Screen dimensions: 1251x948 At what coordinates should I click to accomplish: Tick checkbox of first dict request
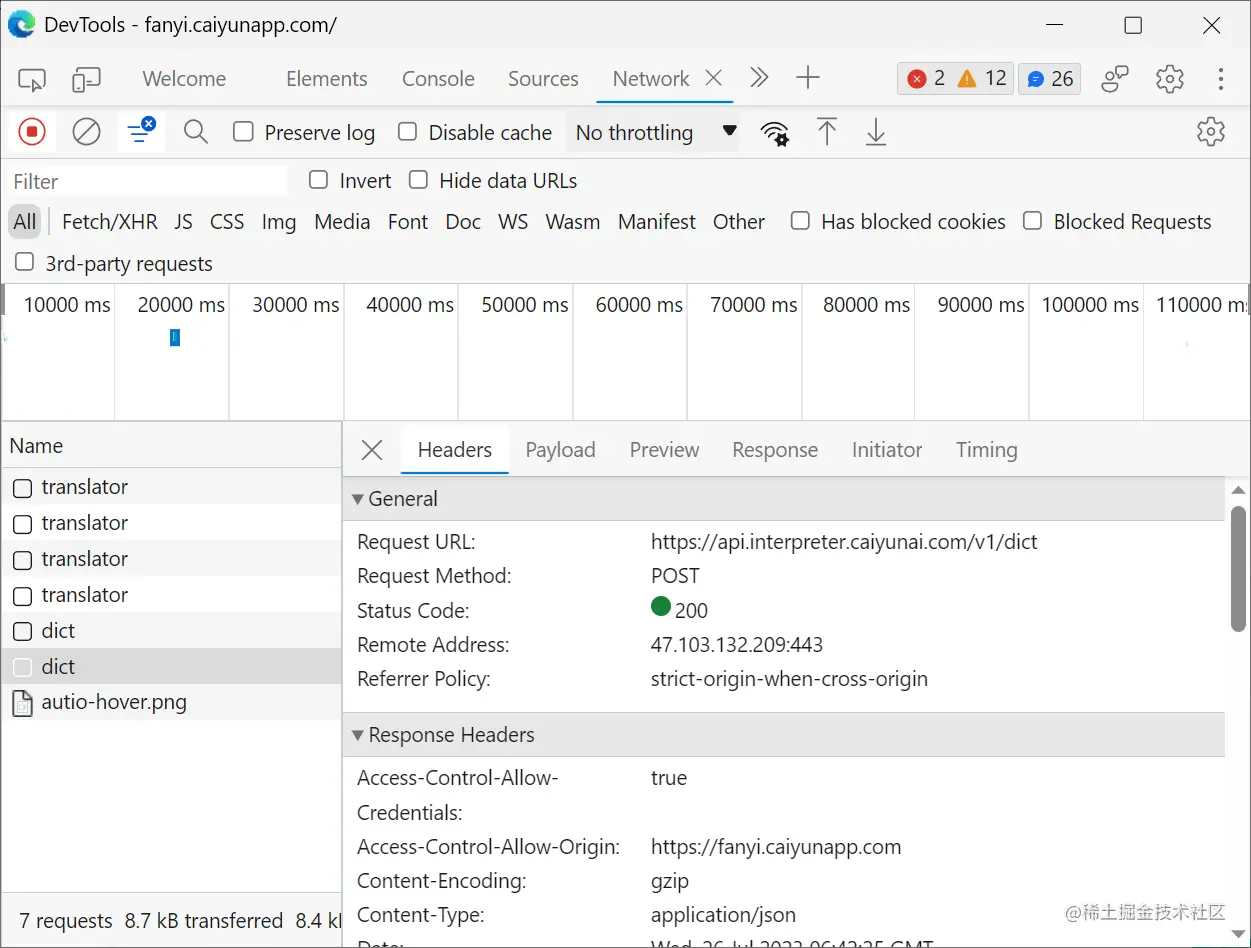click(x=22, y=632)
